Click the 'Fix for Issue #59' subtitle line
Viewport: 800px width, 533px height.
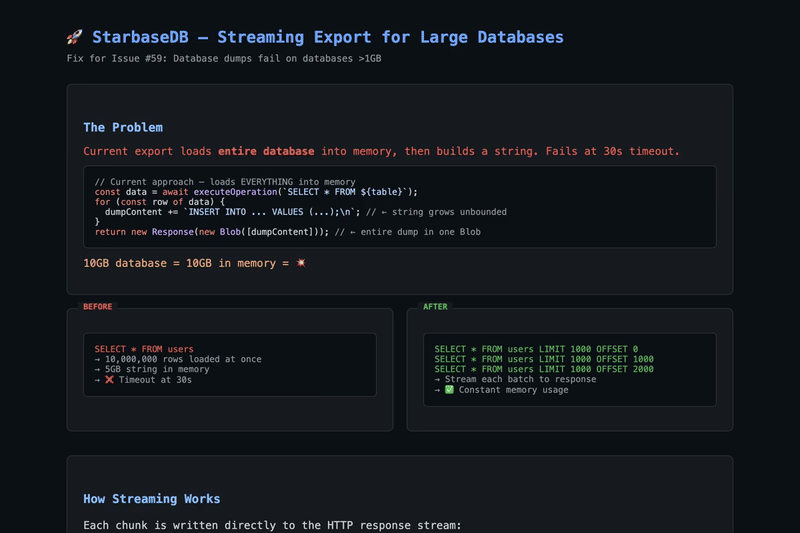224,58
